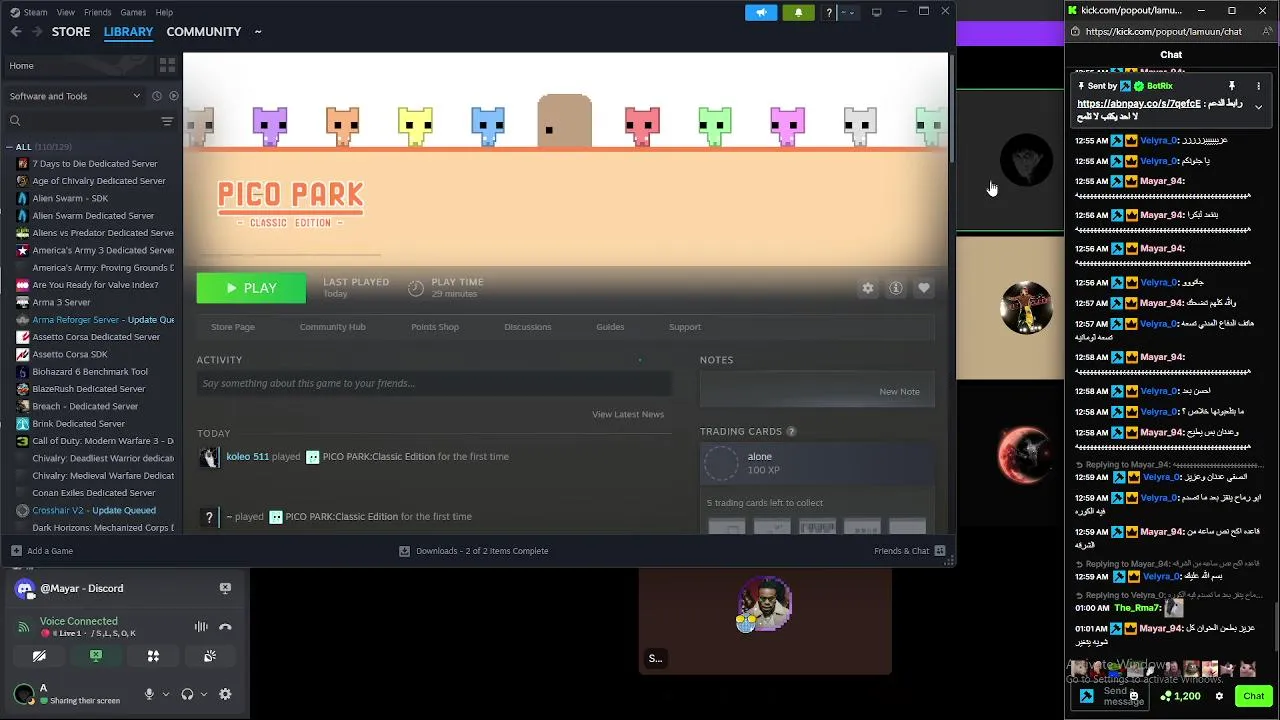This screenshot has width=1280, height=720.
Task: Open the Discussions link
Action: point(528,327)
